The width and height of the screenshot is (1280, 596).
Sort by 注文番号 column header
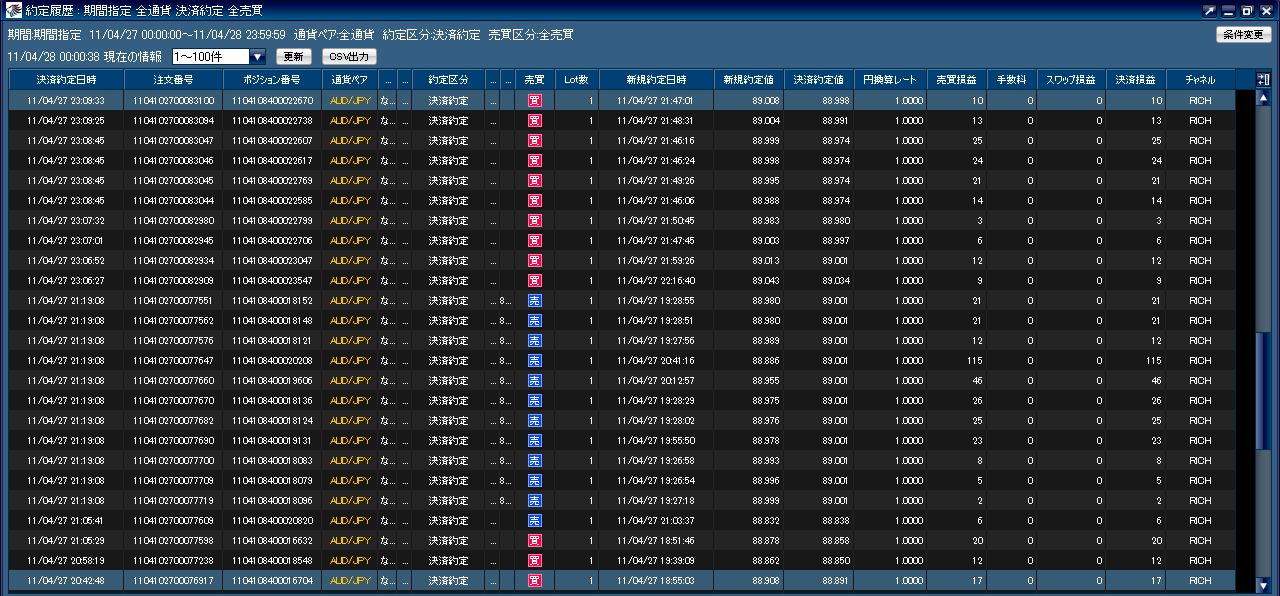pos(174,79)
